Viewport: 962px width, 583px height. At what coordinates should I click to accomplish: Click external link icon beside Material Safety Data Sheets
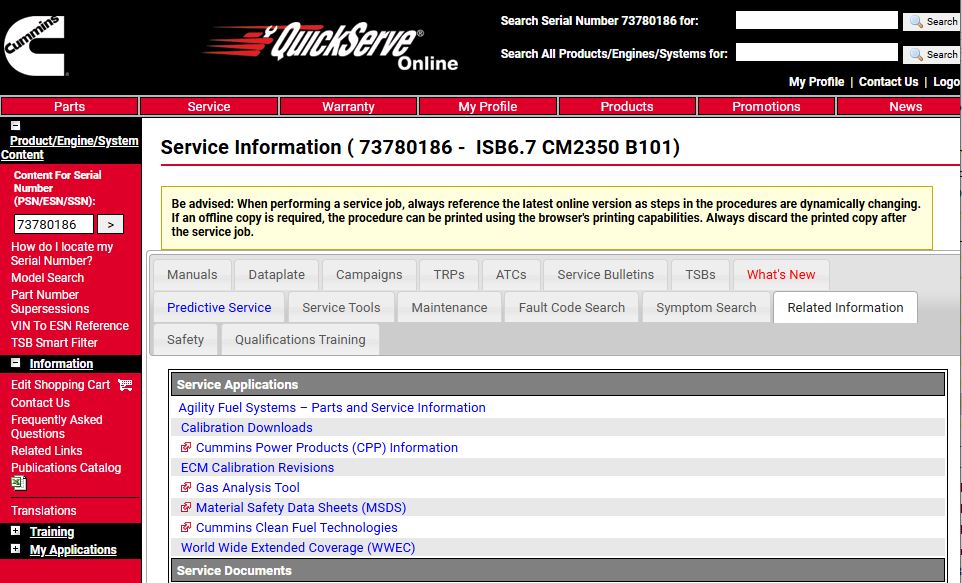186,508
